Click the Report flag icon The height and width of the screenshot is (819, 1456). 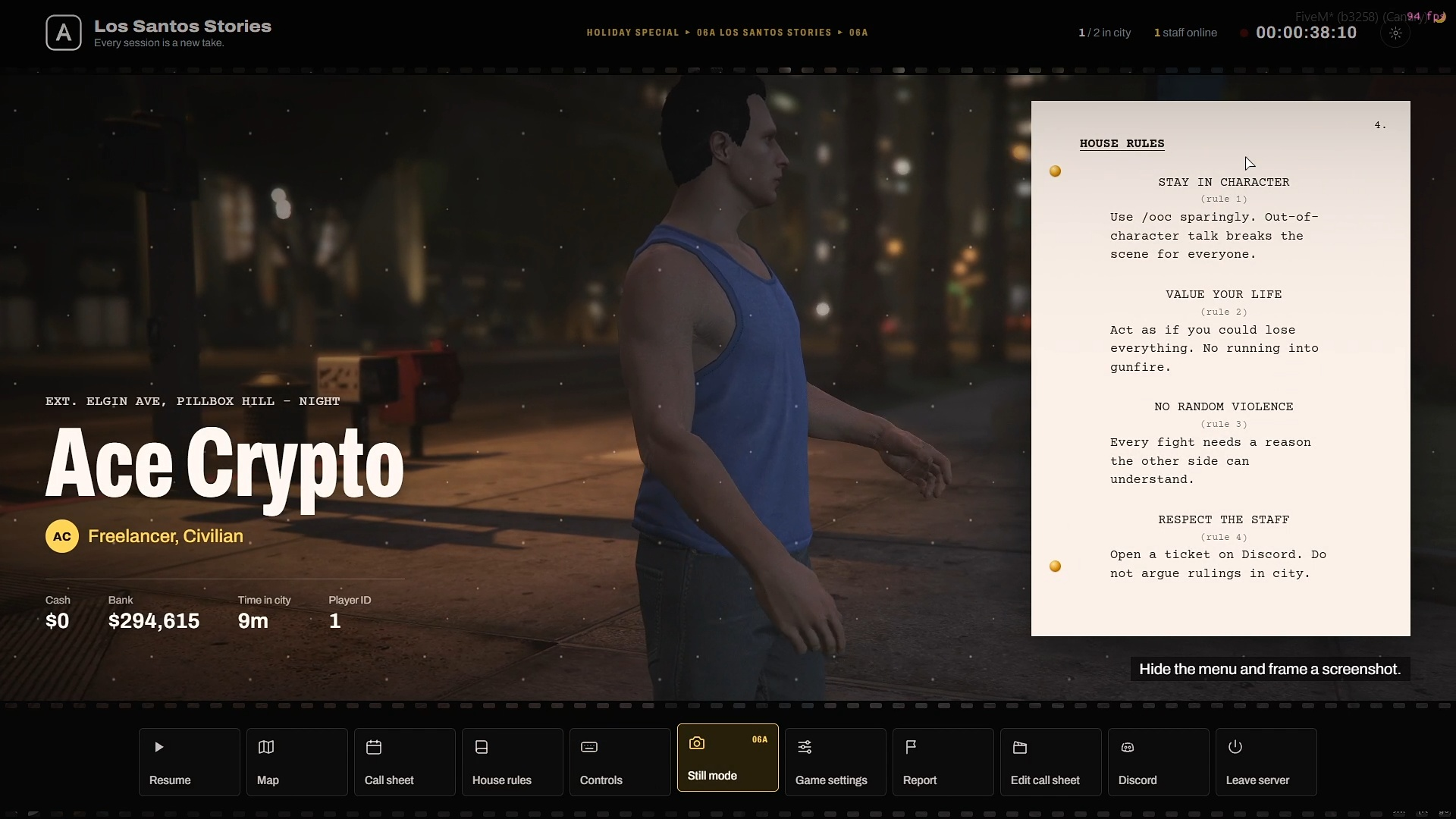(912, 747)
